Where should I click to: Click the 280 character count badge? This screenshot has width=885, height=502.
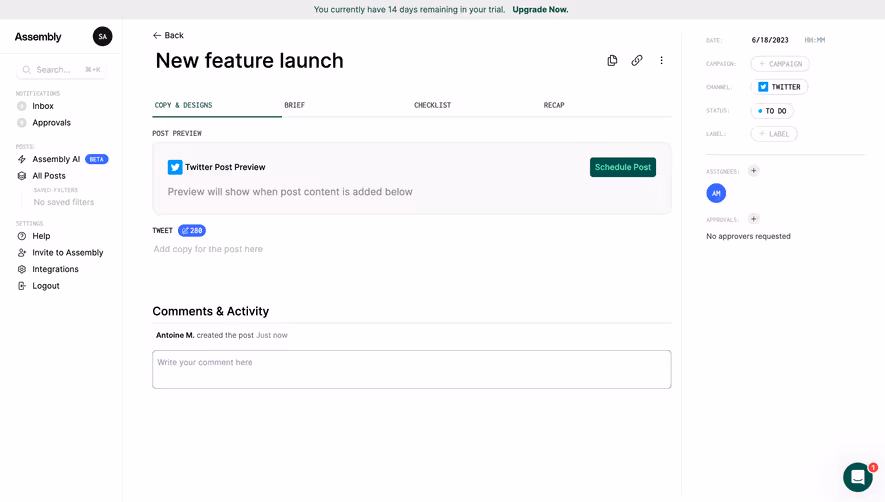pos(192,230)
